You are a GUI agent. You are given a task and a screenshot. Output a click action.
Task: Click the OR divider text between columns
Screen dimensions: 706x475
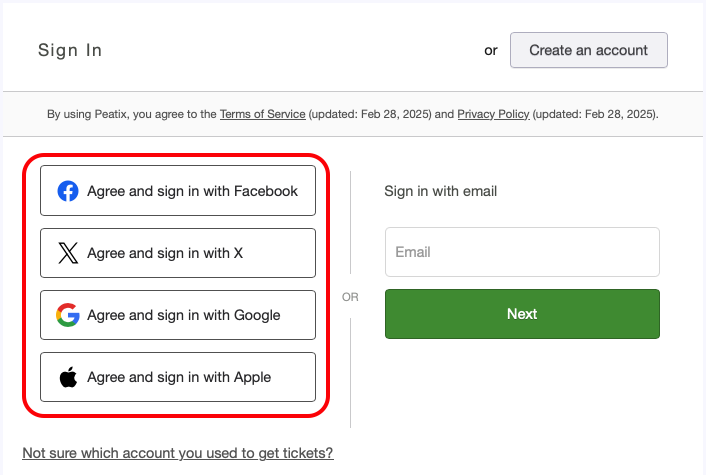tap(350, 297)
